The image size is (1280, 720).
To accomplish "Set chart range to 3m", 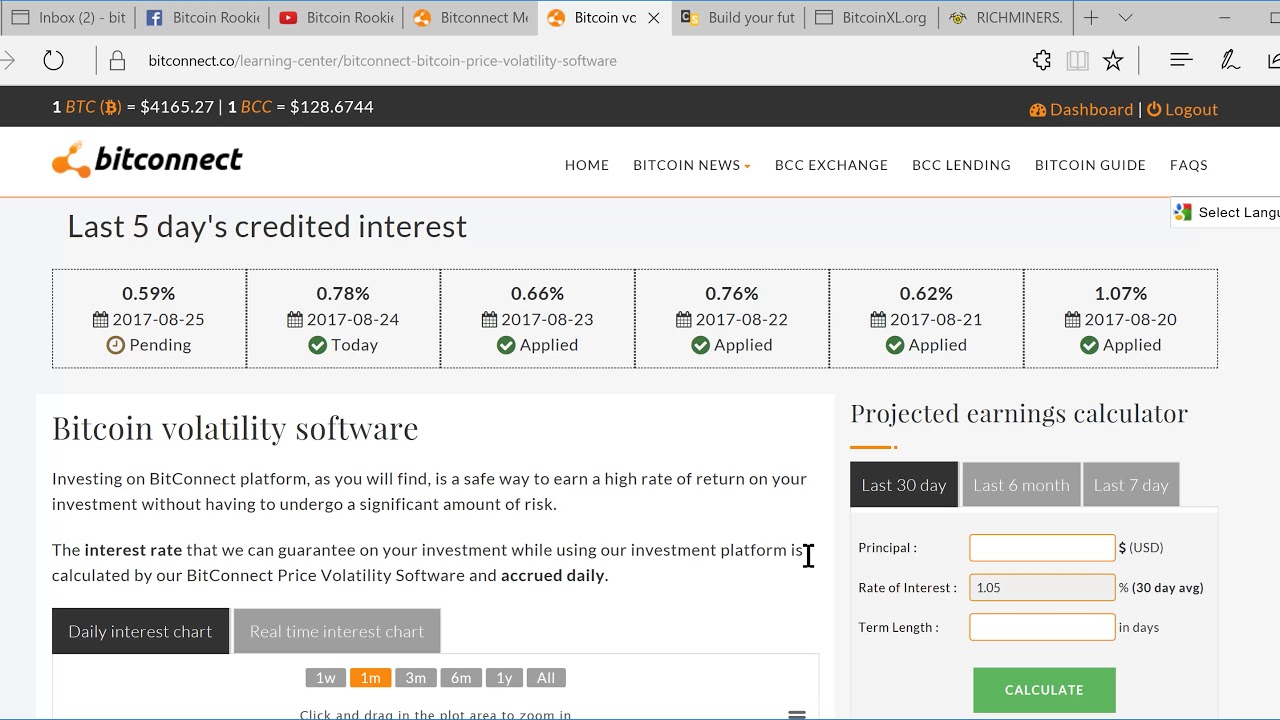I will point(416,678).
